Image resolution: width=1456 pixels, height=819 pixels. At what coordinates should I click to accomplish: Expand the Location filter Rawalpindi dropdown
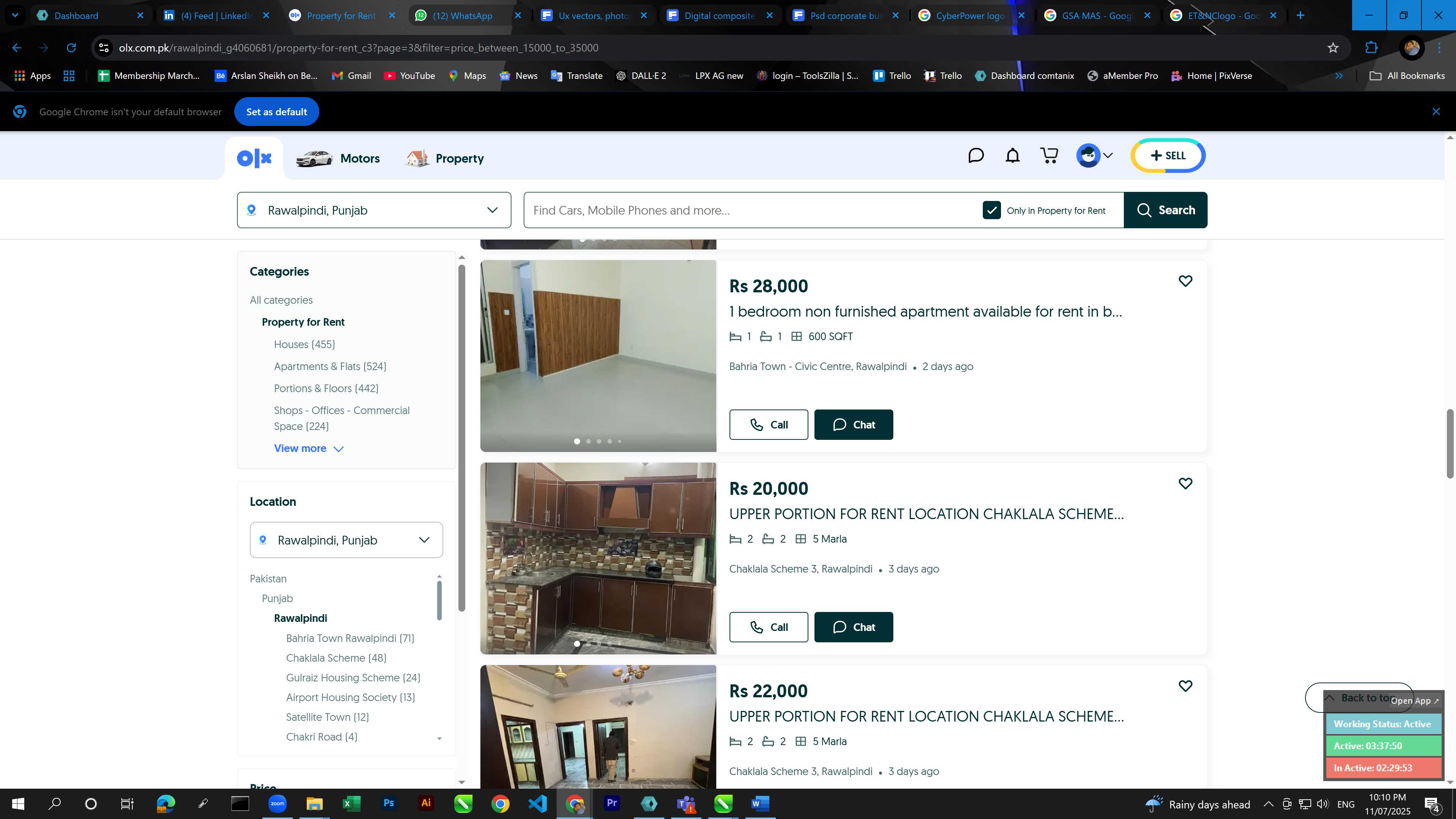tap(347, 540)
